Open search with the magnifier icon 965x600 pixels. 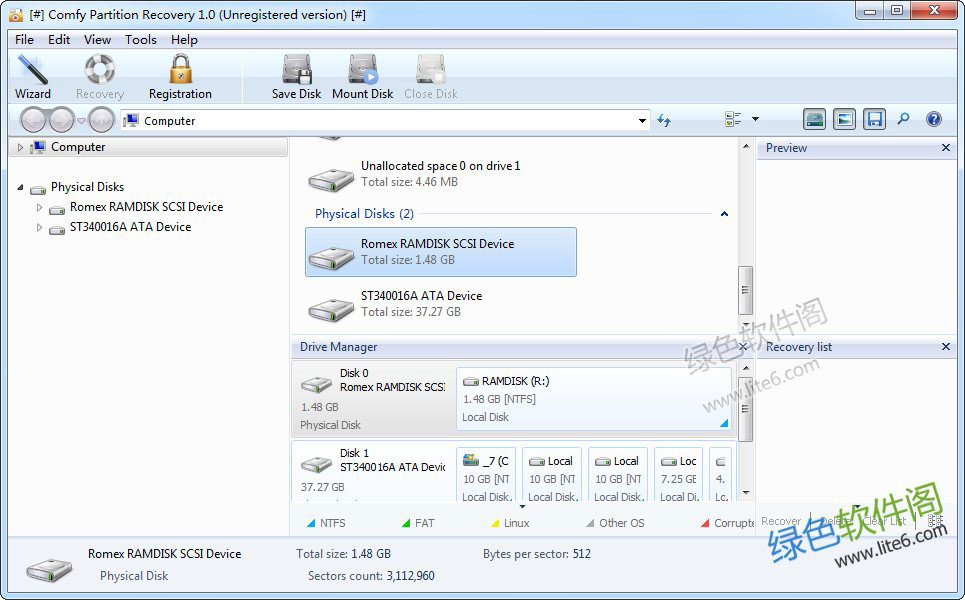click(x=903, y=119)
